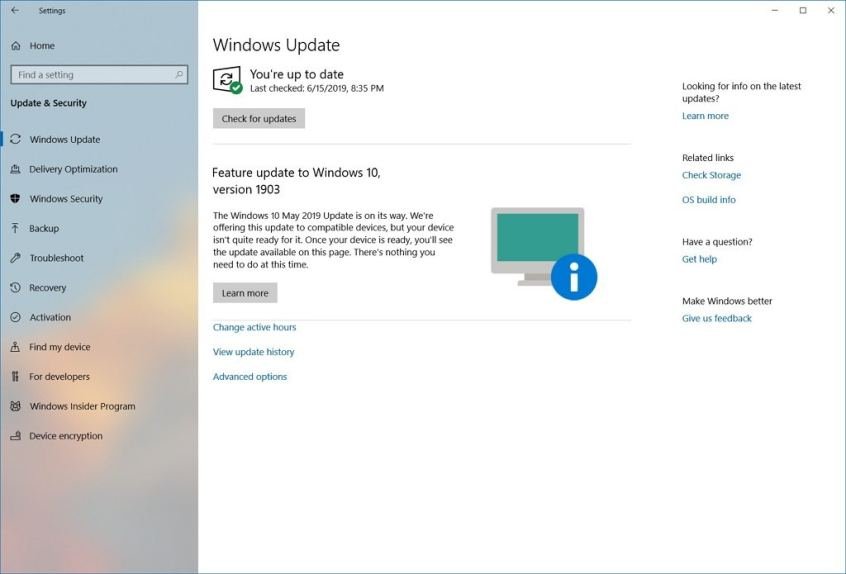This screenshot has height=574, width=846.
Task: Open the Backup settings page
Action: coord(44,228)
